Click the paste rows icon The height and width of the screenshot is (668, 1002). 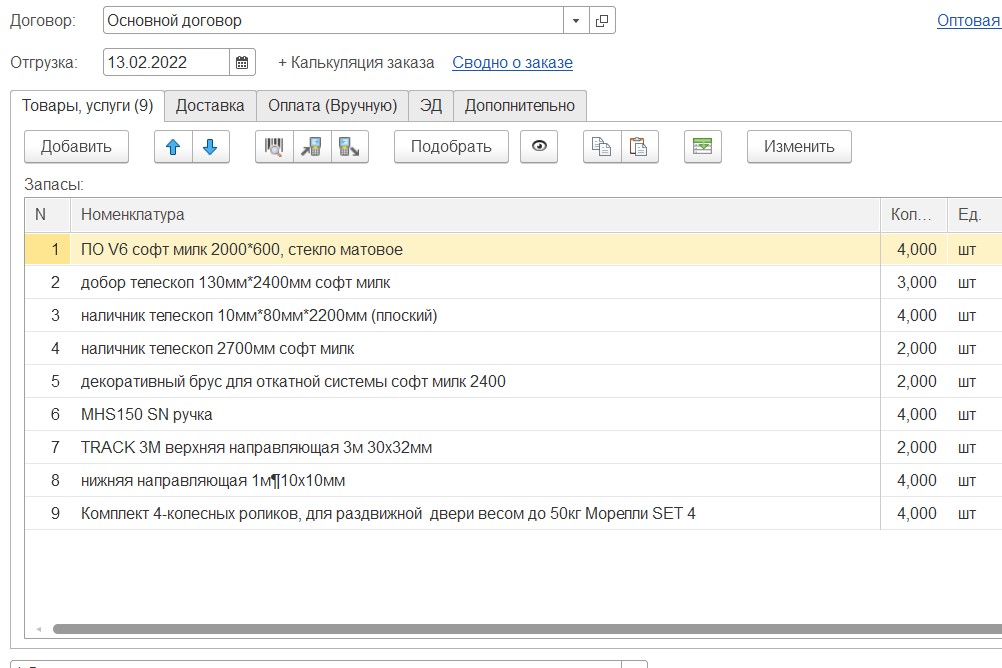639,147
